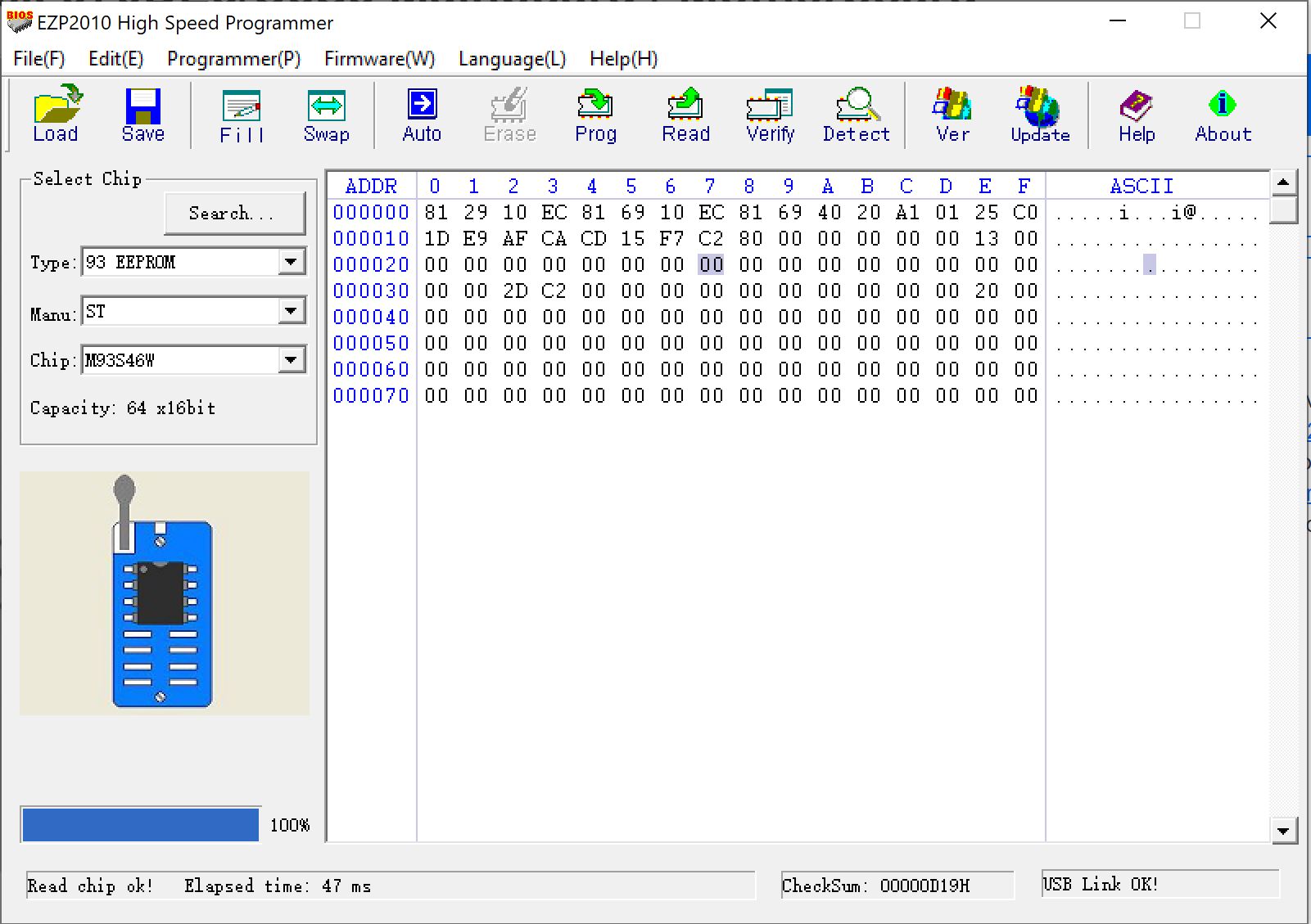The image size is (1311, 924).
Task: Open the Firmware(W) menu
Action: pyautogui.click(x=379, y=59)
